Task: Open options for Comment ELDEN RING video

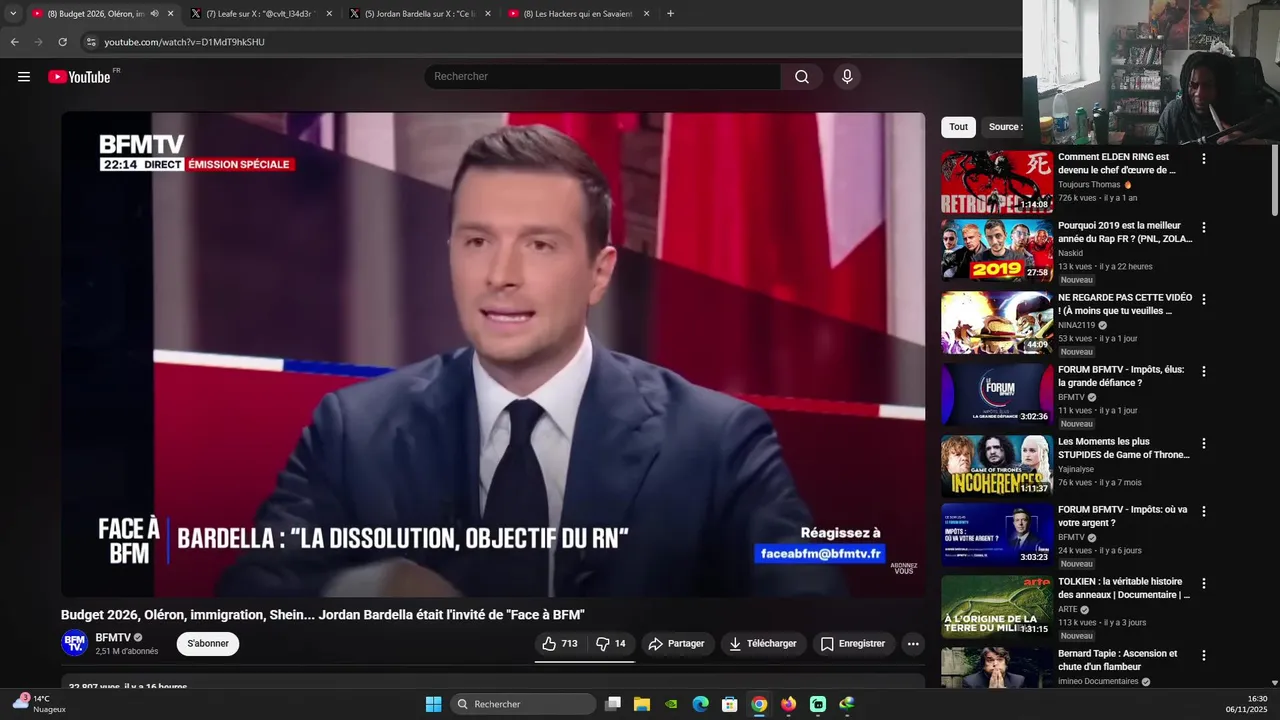Action: tap(1204, 159)
